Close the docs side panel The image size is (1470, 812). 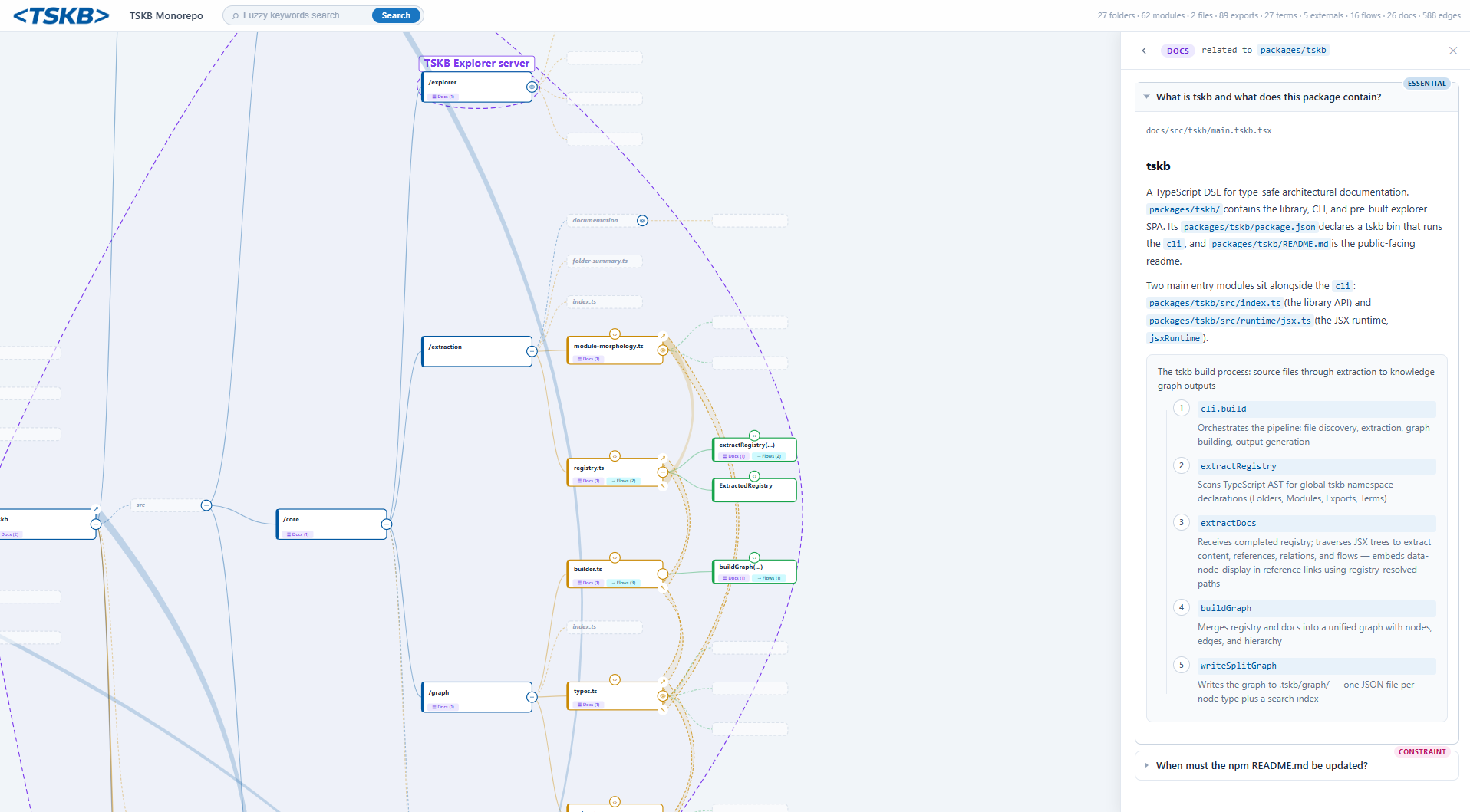[1453, 51]
